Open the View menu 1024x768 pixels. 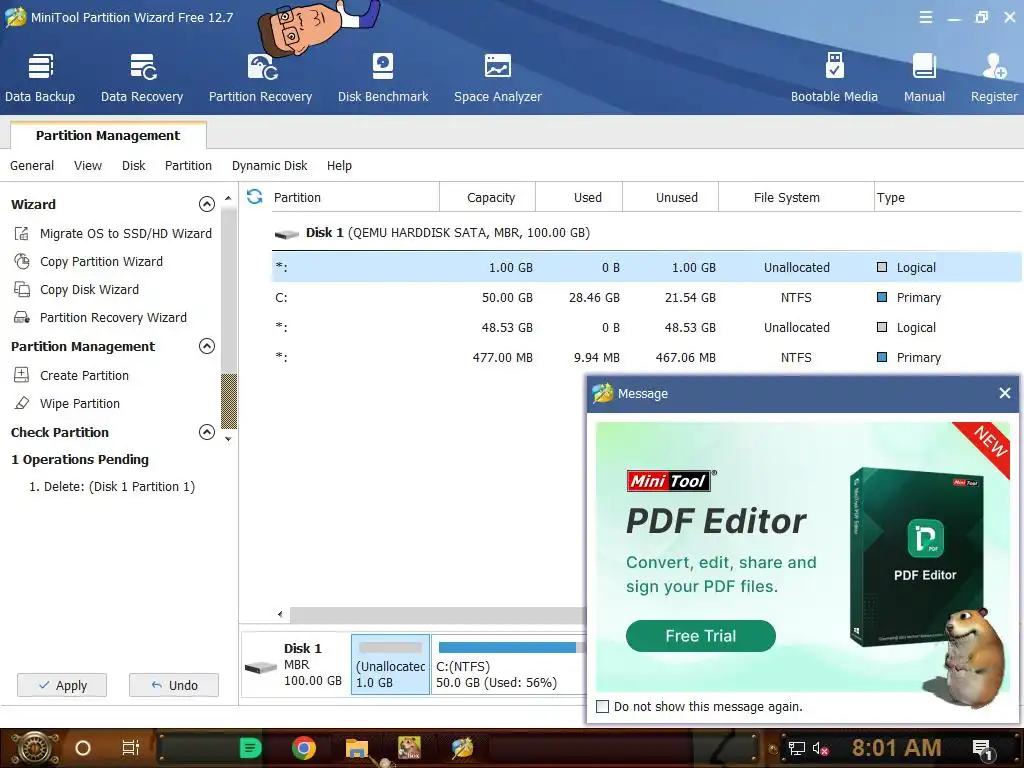[88, 165]
